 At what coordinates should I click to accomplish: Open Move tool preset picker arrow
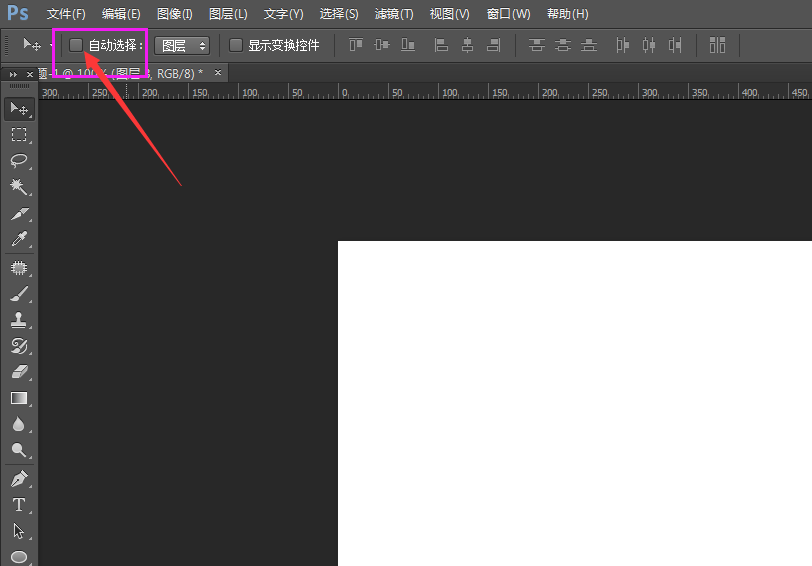51,46
